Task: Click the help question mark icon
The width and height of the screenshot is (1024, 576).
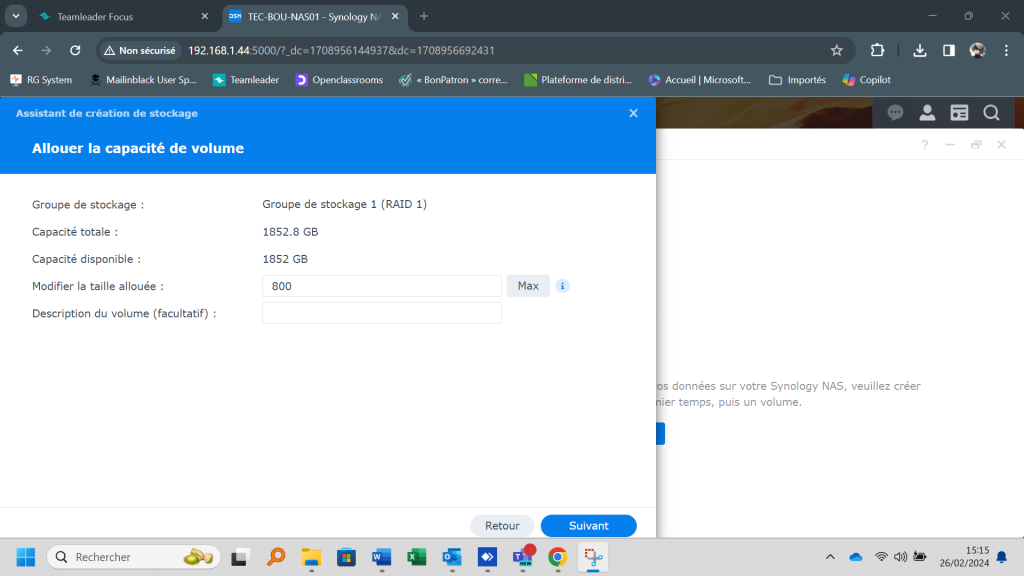Action: point(925,145)
